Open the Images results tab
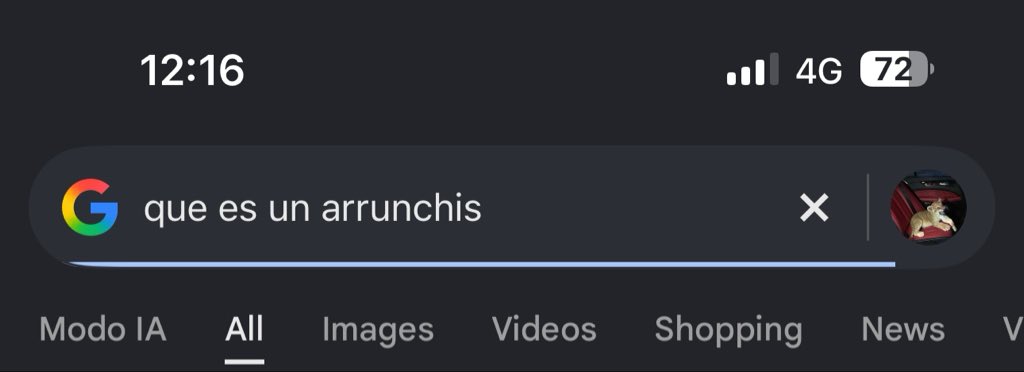 [x=377, y=330]
